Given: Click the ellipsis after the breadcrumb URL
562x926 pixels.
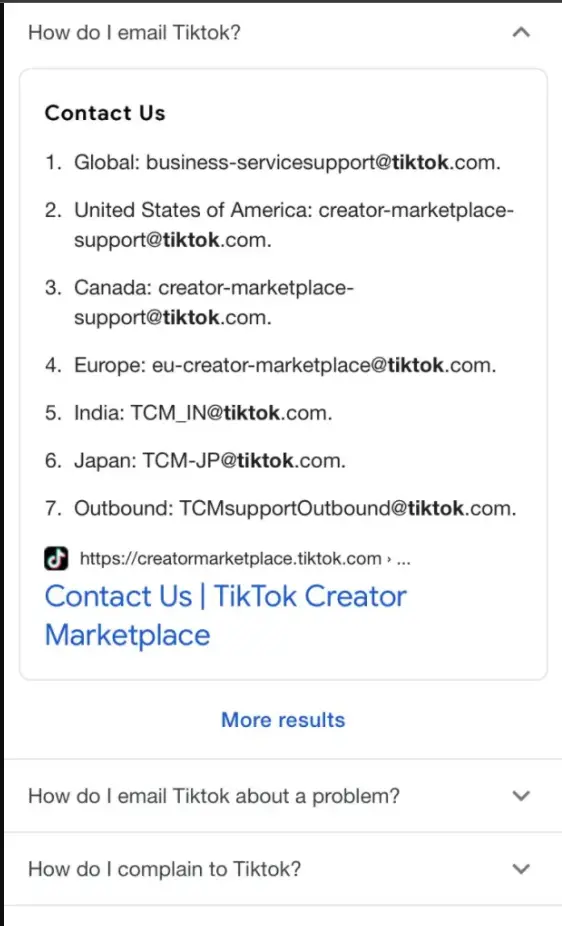Looking at the screenshot, I should pos(403,559).
